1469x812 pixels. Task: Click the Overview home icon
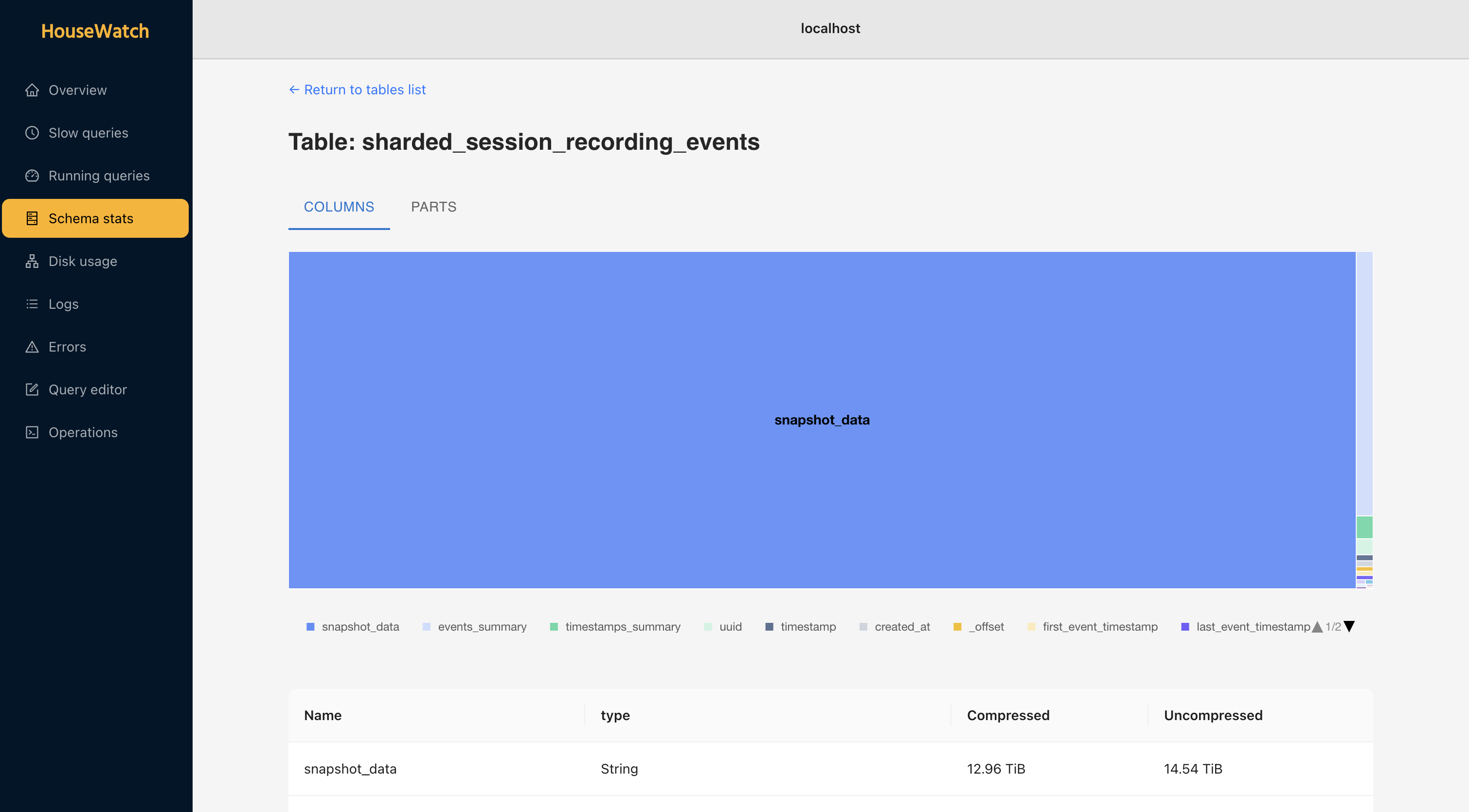(32, 90)
